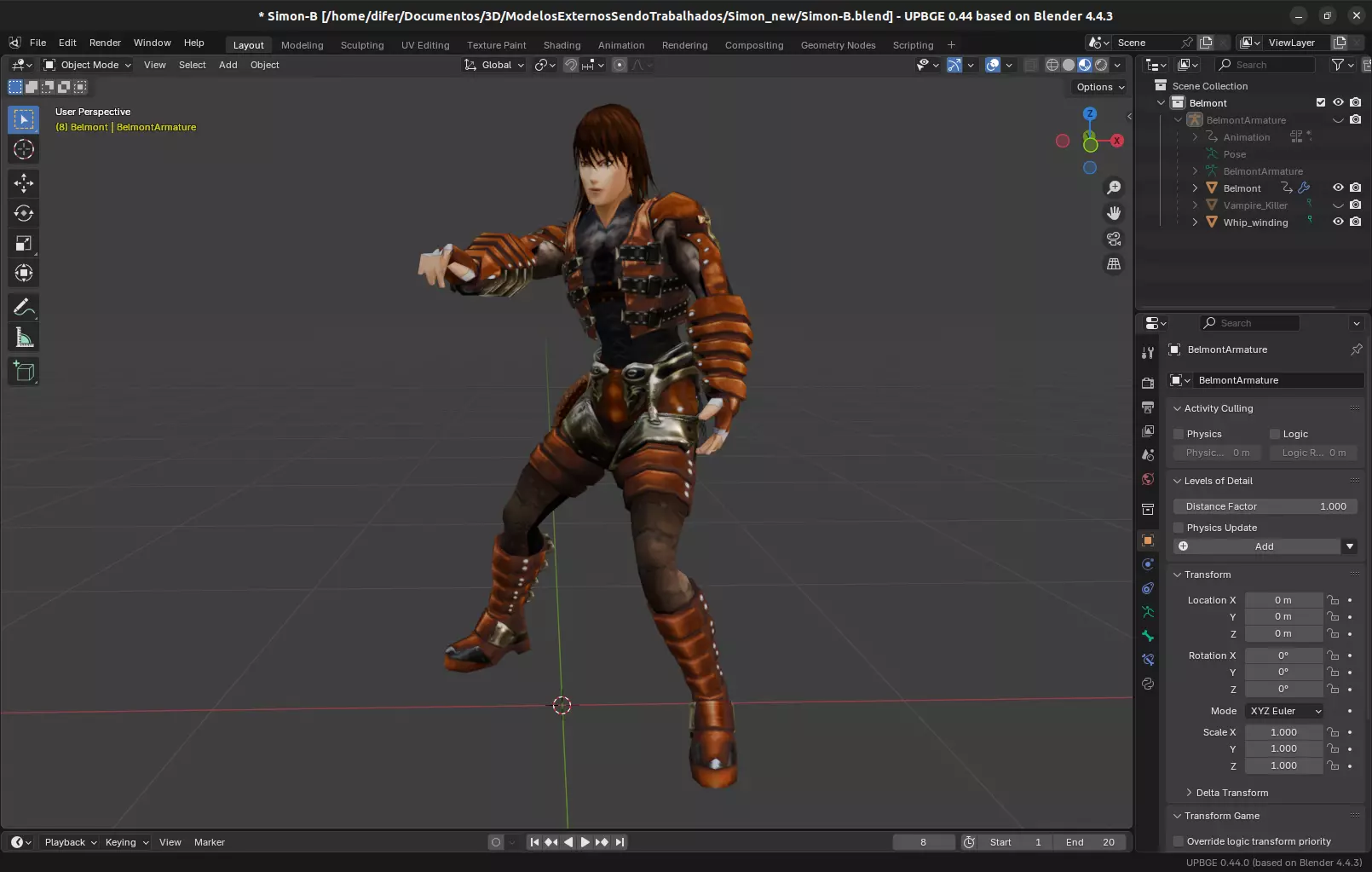Open the File menu
Screen dimensions: 1372x872
pos(37,43)
